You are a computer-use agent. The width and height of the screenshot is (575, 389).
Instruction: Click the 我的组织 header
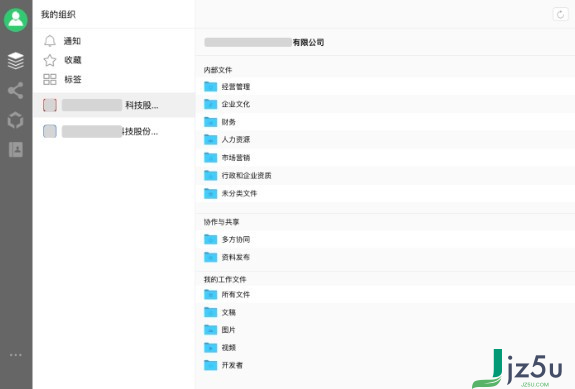[58, 15]
